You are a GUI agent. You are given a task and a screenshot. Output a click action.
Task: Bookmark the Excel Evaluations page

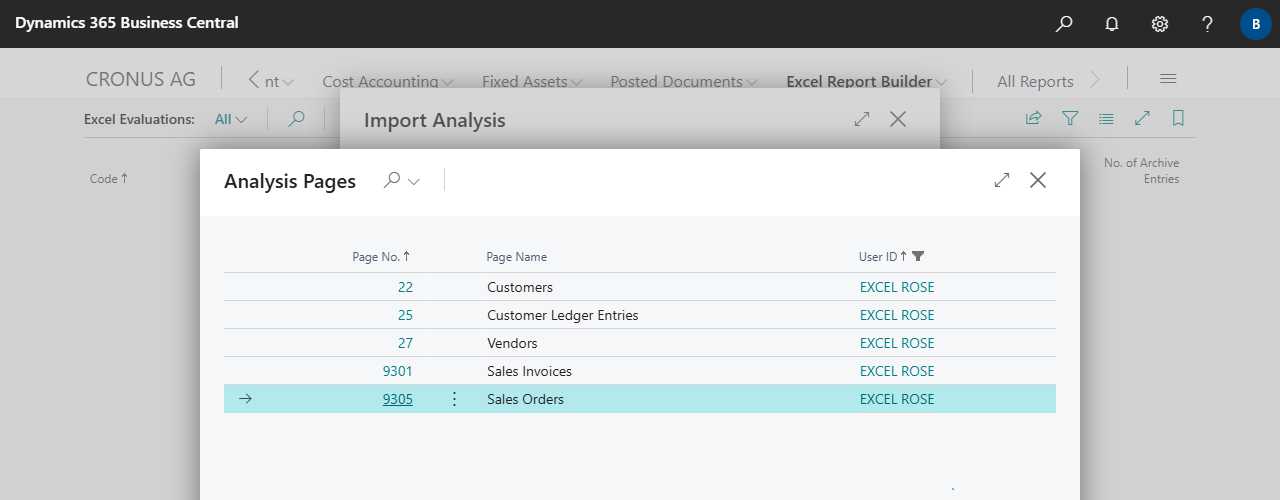tap(1178, 118)
